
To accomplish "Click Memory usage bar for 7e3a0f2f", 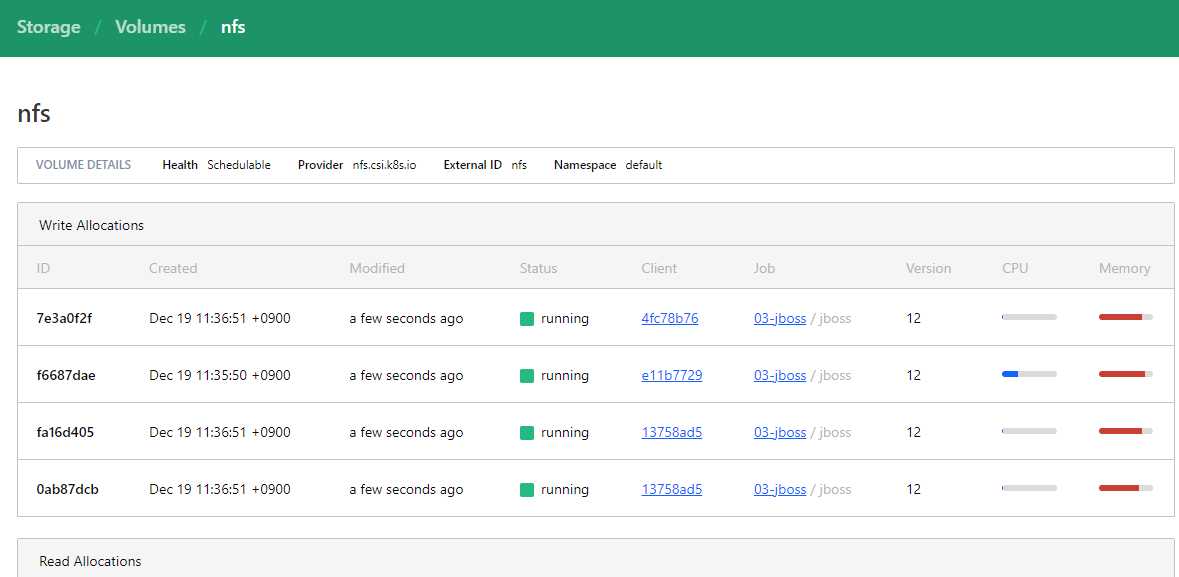I will tap(1125, 317).
